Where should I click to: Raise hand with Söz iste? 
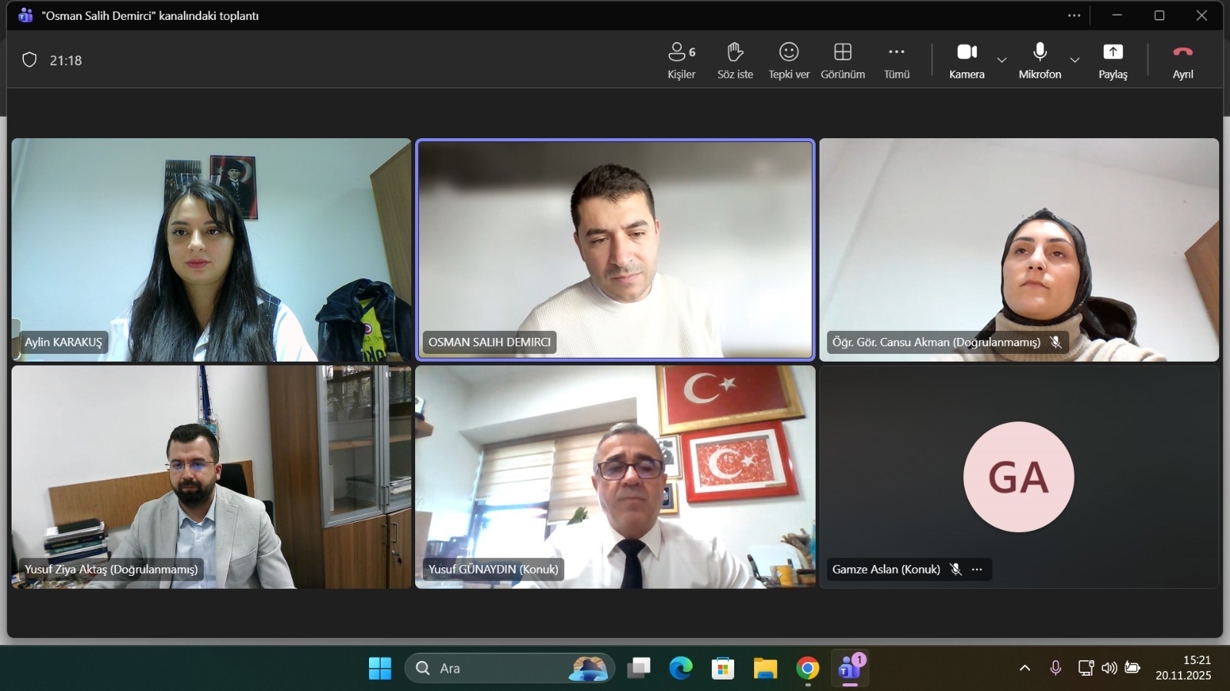click(735, 60)
